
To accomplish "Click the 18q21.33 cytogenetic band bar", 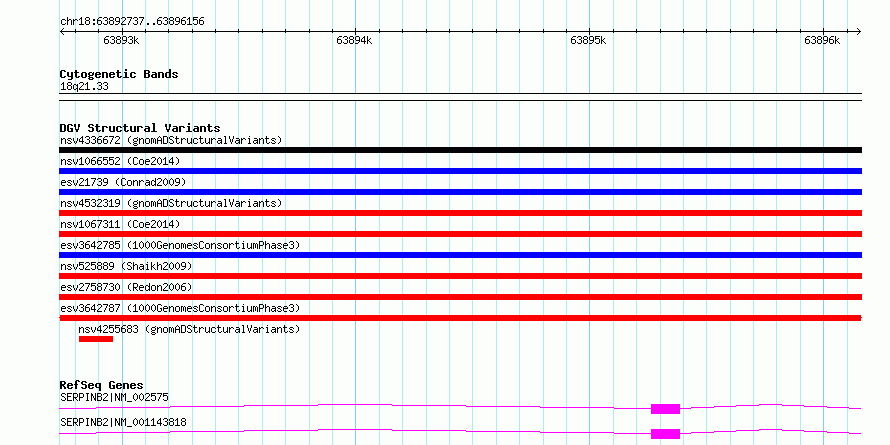I will pyautogui.click(x=460, y=97).
